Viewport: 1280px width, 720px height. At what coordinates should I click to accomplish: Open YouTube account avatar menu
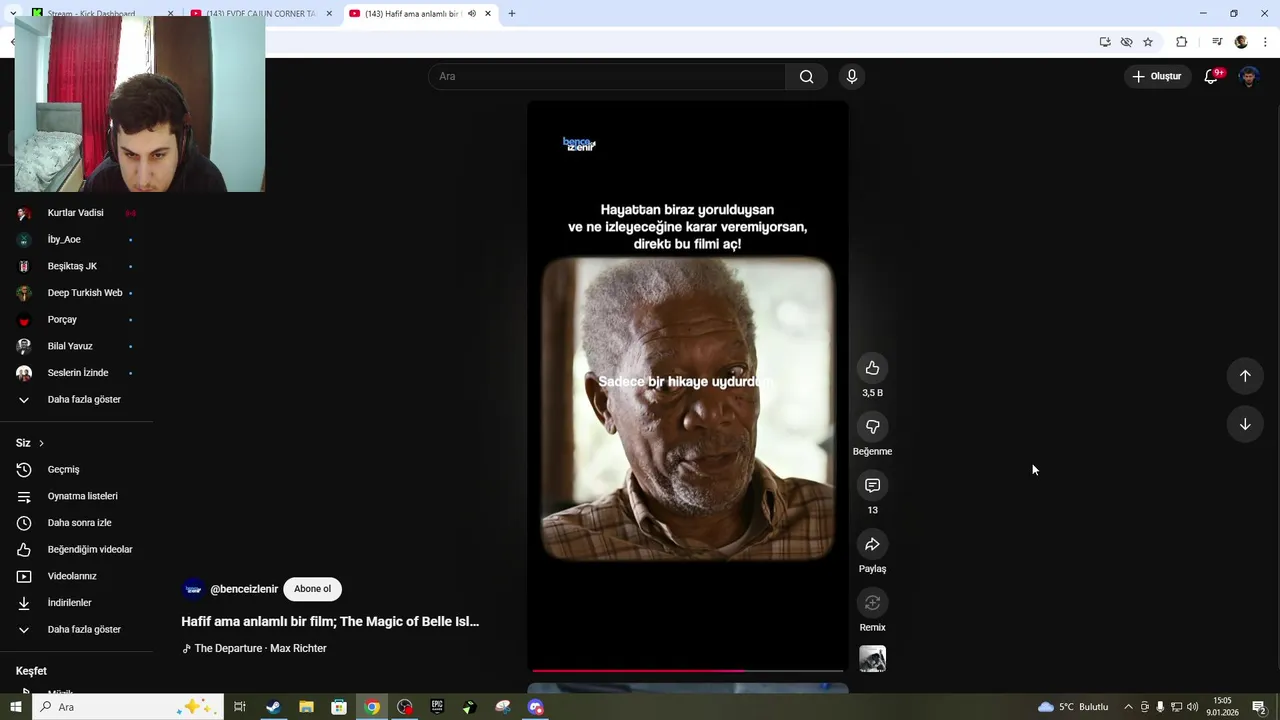pyautogui.click(x=1249, y=76)
